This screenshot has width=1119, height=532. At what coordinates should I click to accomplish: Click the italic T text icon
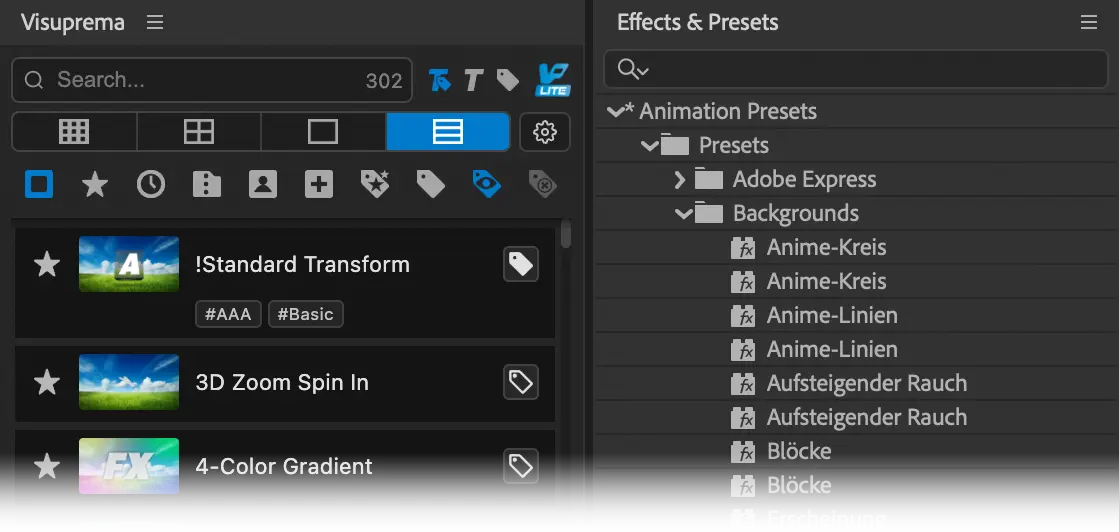(x=473, y=80)
